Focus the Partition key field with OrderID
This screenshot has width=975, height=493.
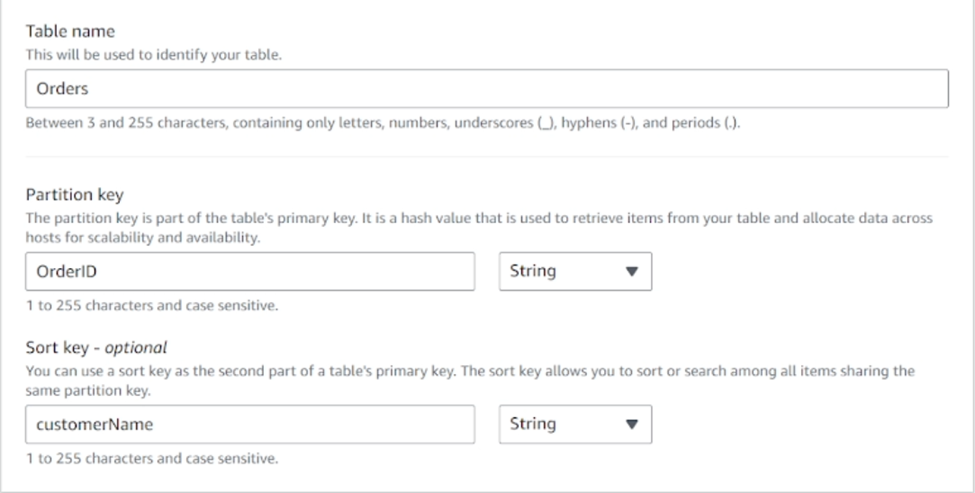[250, 271]
